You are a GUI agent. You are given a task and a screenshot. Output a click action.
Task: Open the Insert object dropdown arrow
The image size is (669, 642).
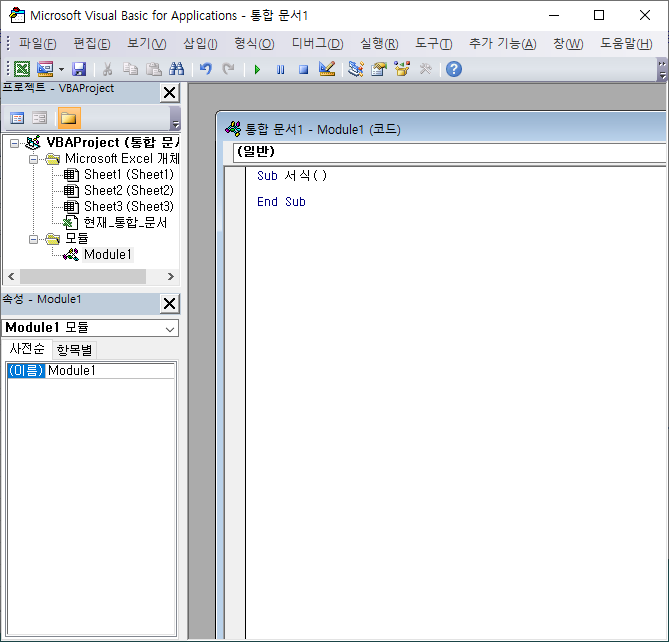pos(61,69)
